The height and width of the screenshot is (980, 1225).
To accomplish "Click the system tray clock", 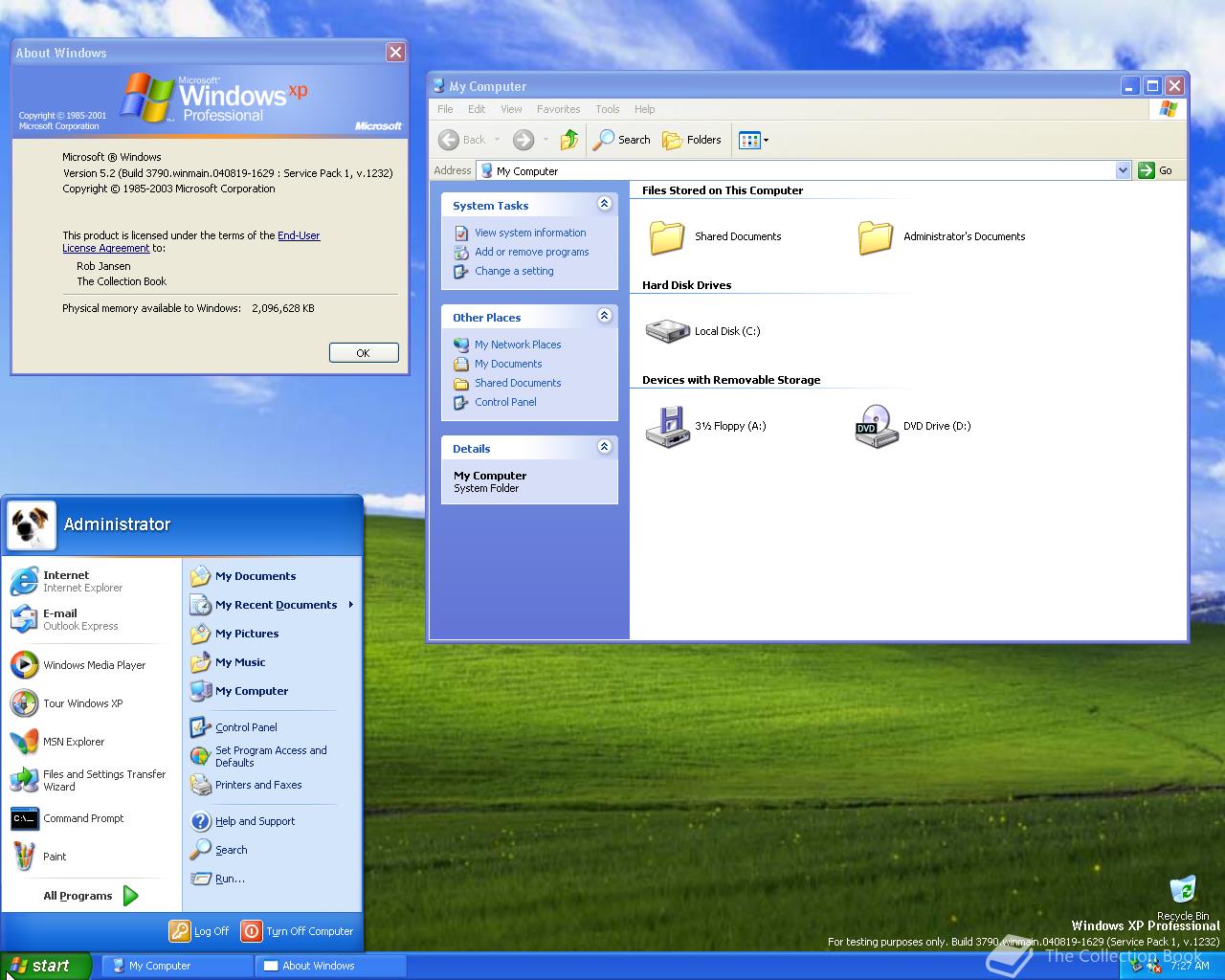I will pos(1190,966).
